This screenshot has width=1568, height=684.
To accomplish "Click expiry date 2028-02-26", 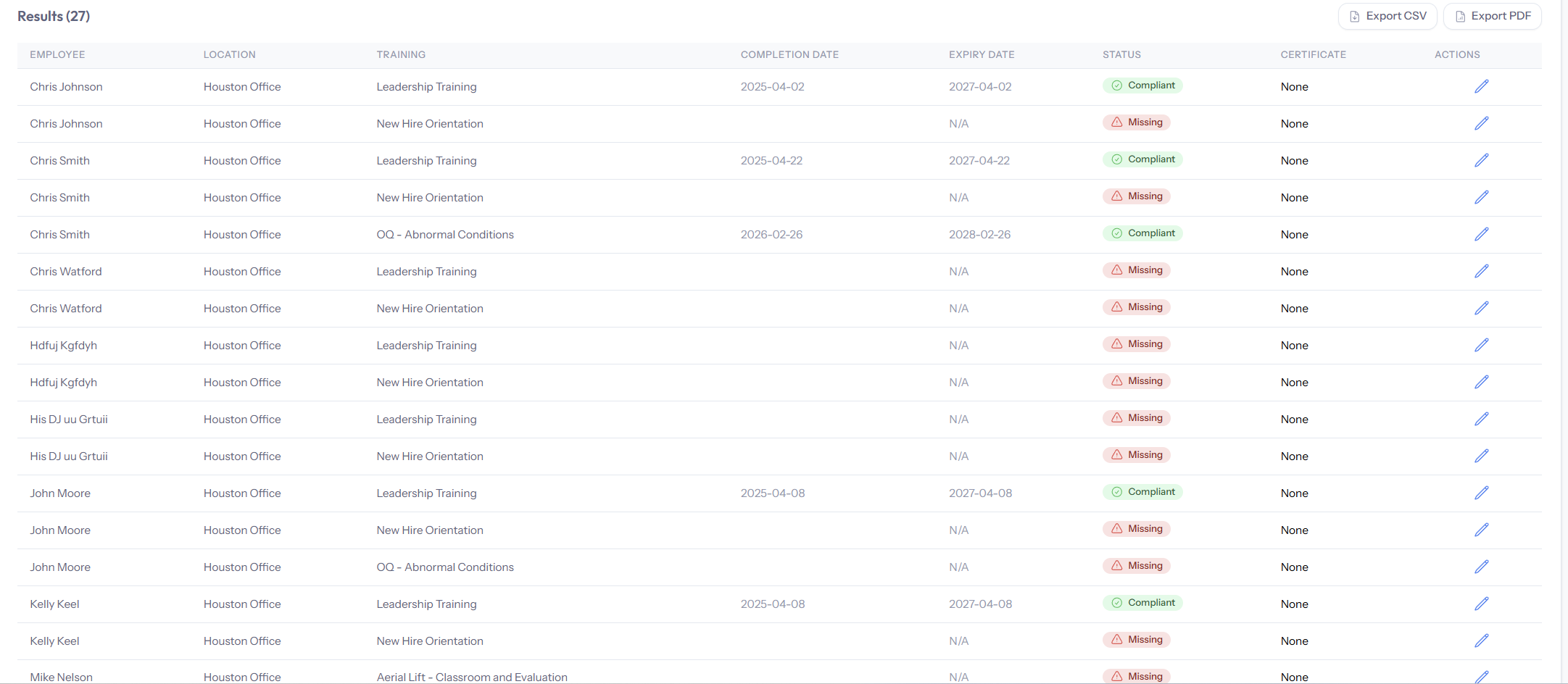I will 979,234.
